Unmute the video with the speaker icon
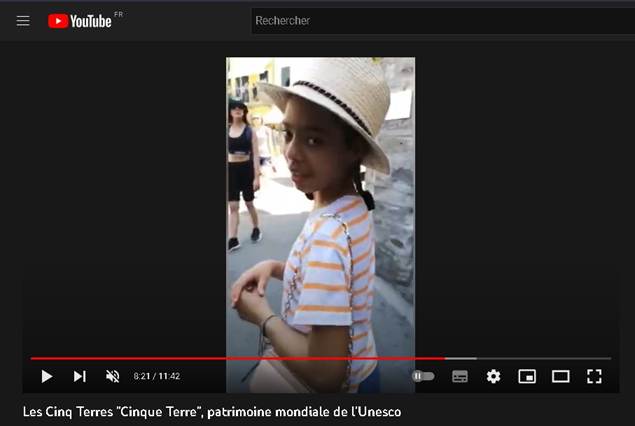 click(112, 376)
